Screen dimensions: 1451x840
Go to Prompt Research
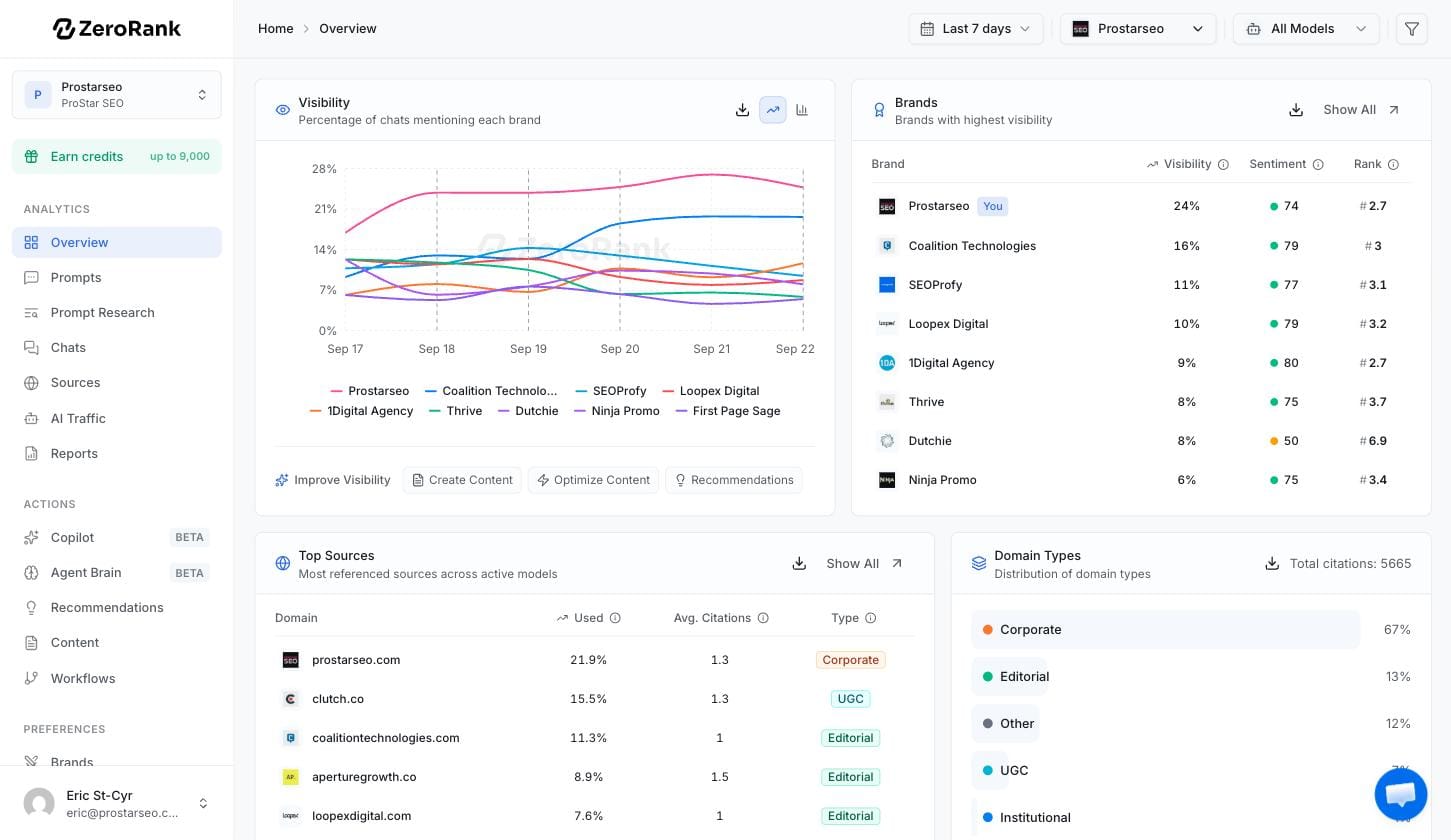point(117,312)
